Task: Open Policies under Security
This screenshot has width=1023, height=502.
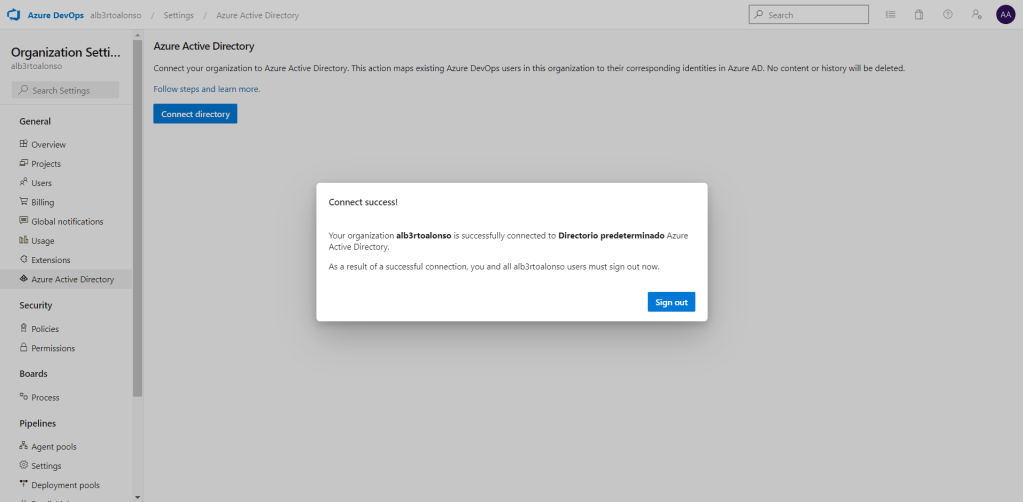Action: point(45,329)
